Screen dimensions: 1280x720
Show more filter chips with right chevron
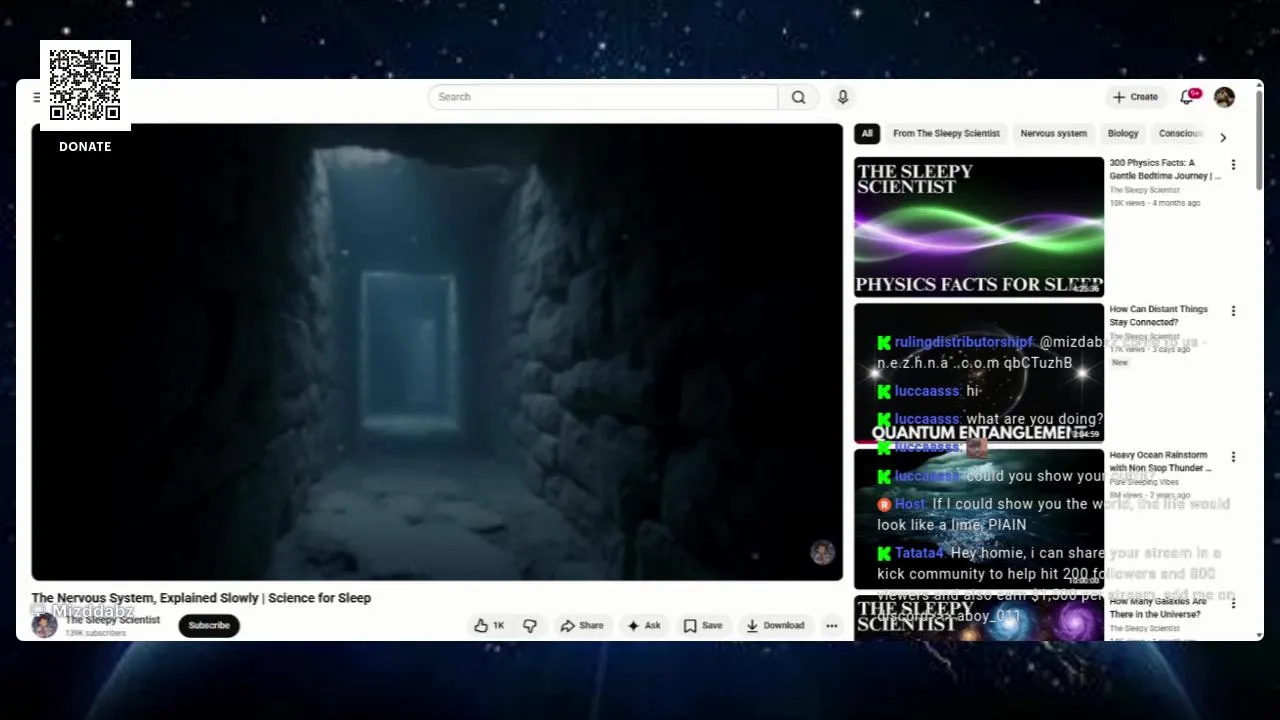[x=1222, y=137]
